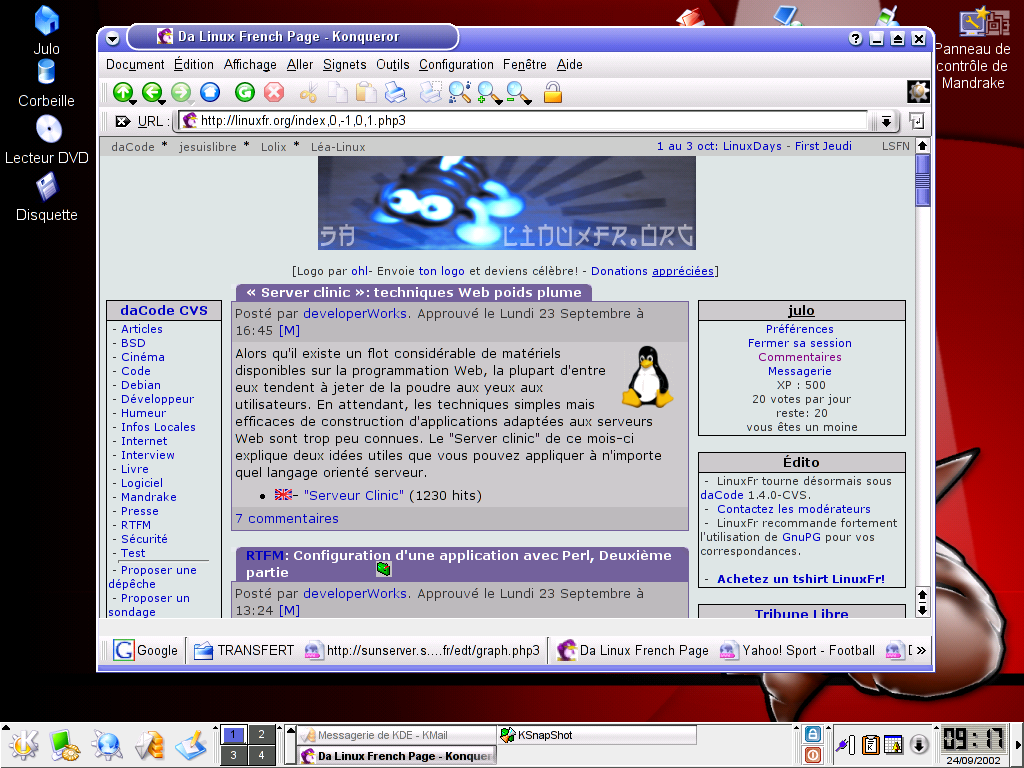
Task: Click the Go icon right of URL bar
Action: [x=917, y=121]
